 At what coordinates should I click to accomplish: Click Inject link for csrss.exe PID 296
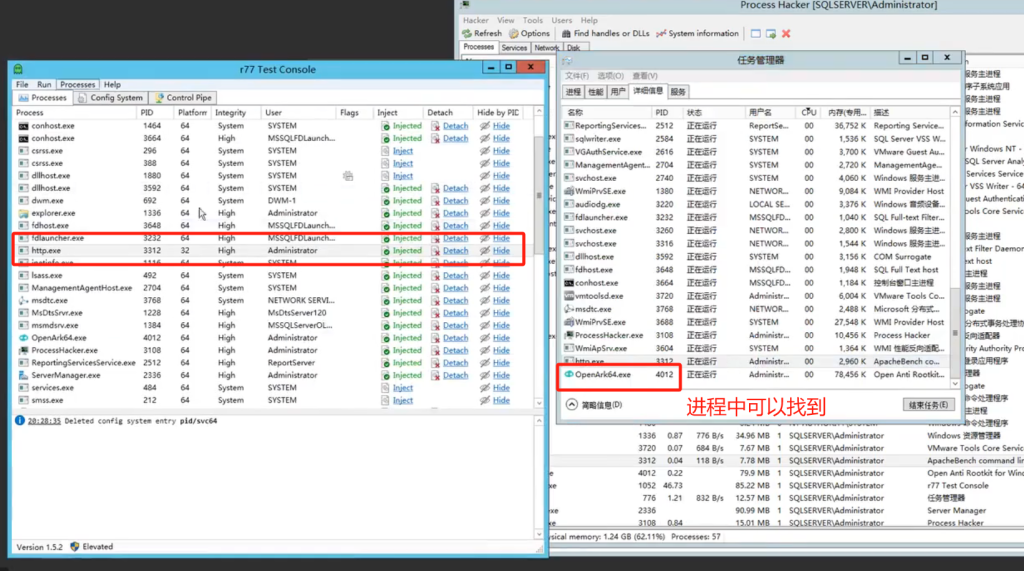click(403, 151)
